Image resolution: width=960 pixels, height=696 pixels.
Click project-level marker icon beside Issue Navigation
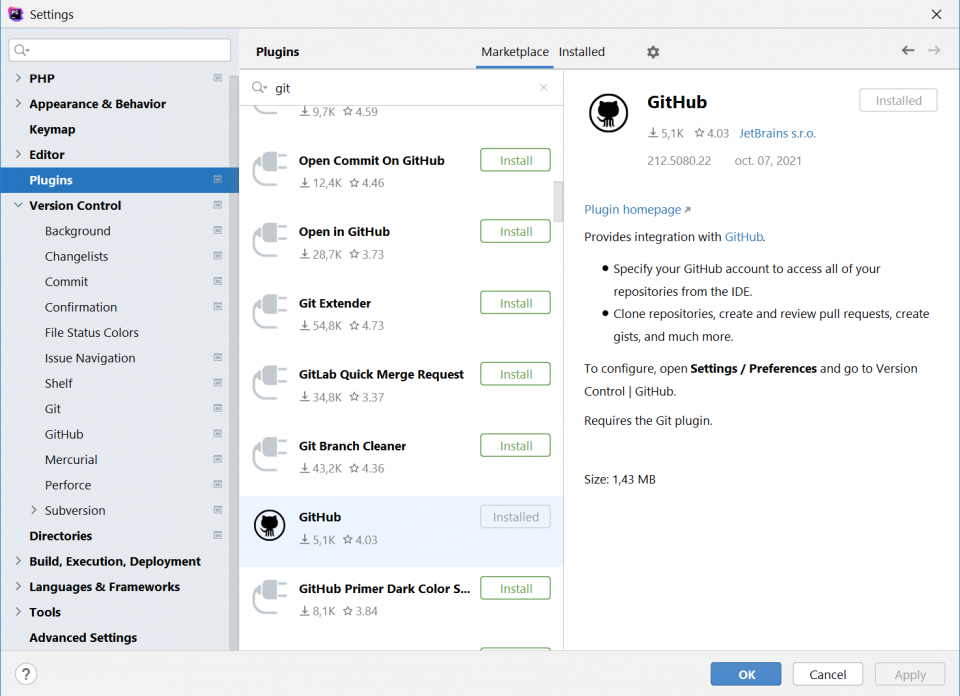pos(217,357)
